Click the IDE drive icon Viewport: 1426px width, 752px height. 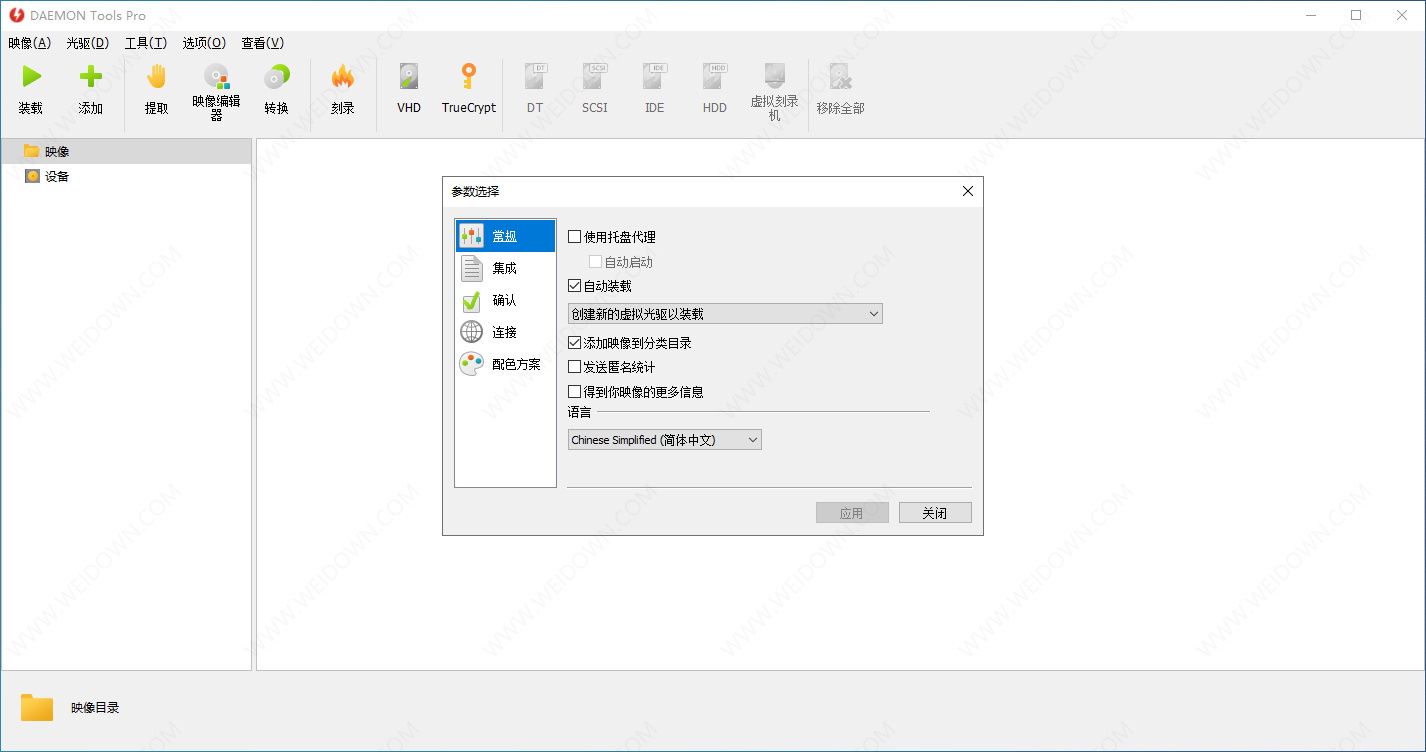tap(655, 77)
